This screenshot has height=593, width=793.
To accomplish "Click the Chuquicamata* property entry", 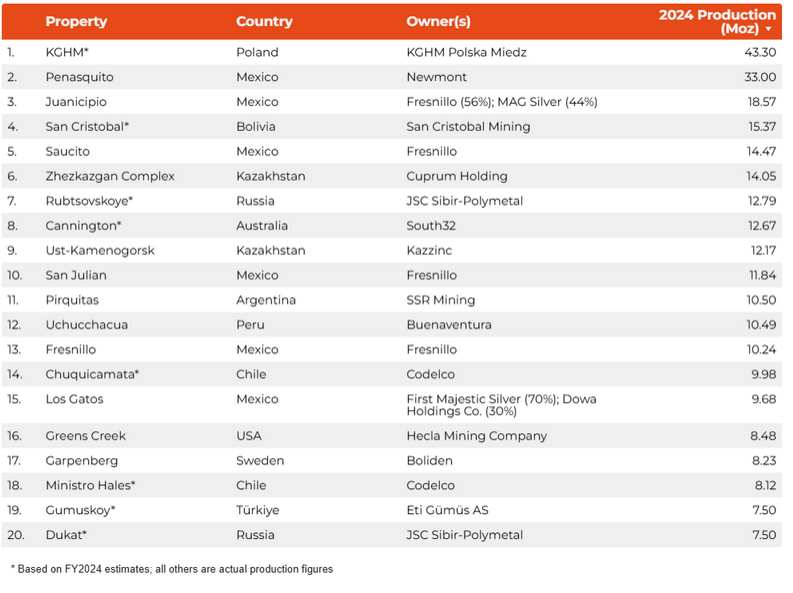I will (92, 375).
